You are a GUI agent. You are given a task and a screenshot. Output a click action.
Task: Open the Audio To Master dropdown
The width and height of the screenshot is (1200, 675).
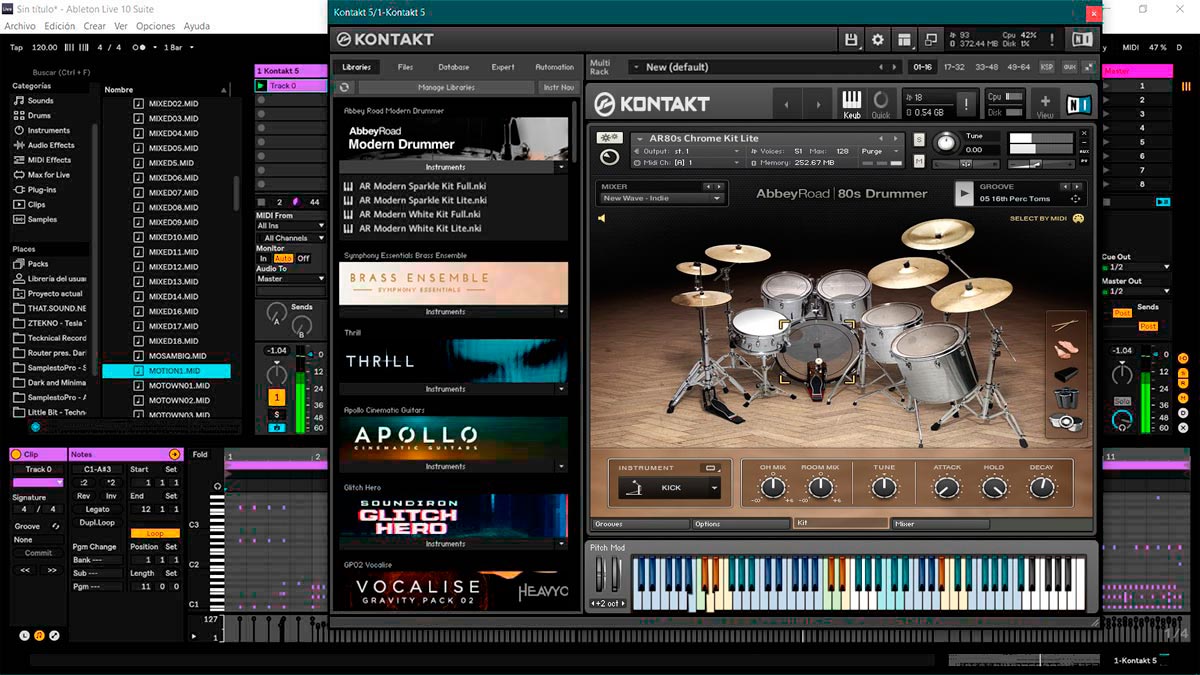click(x=291, y=279)
